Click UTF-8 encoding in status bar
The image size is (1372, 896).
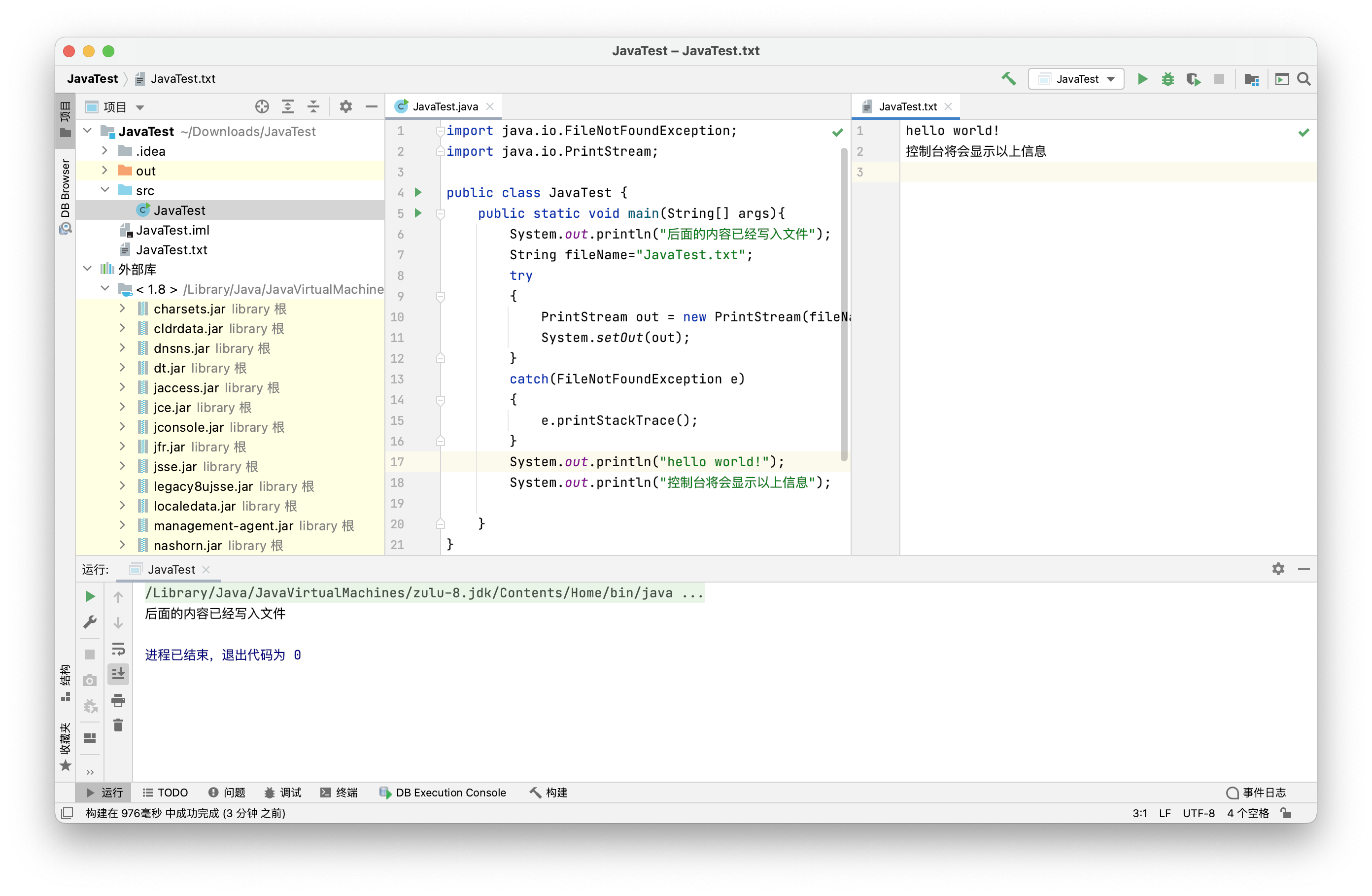[1198, 813]
